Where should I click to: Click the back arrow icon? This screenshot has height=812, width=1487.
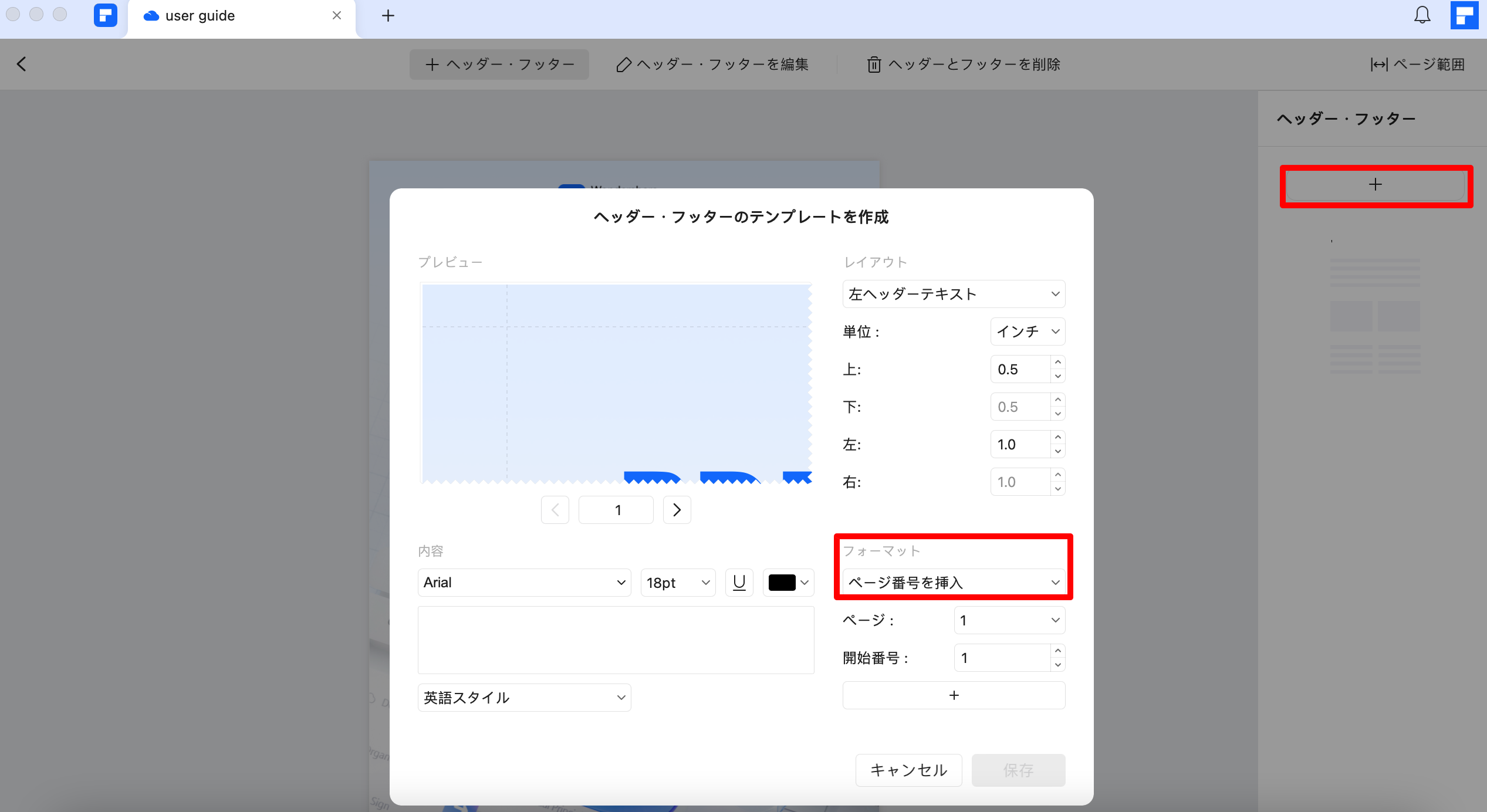pyautogui.click(x=22, y=64)
